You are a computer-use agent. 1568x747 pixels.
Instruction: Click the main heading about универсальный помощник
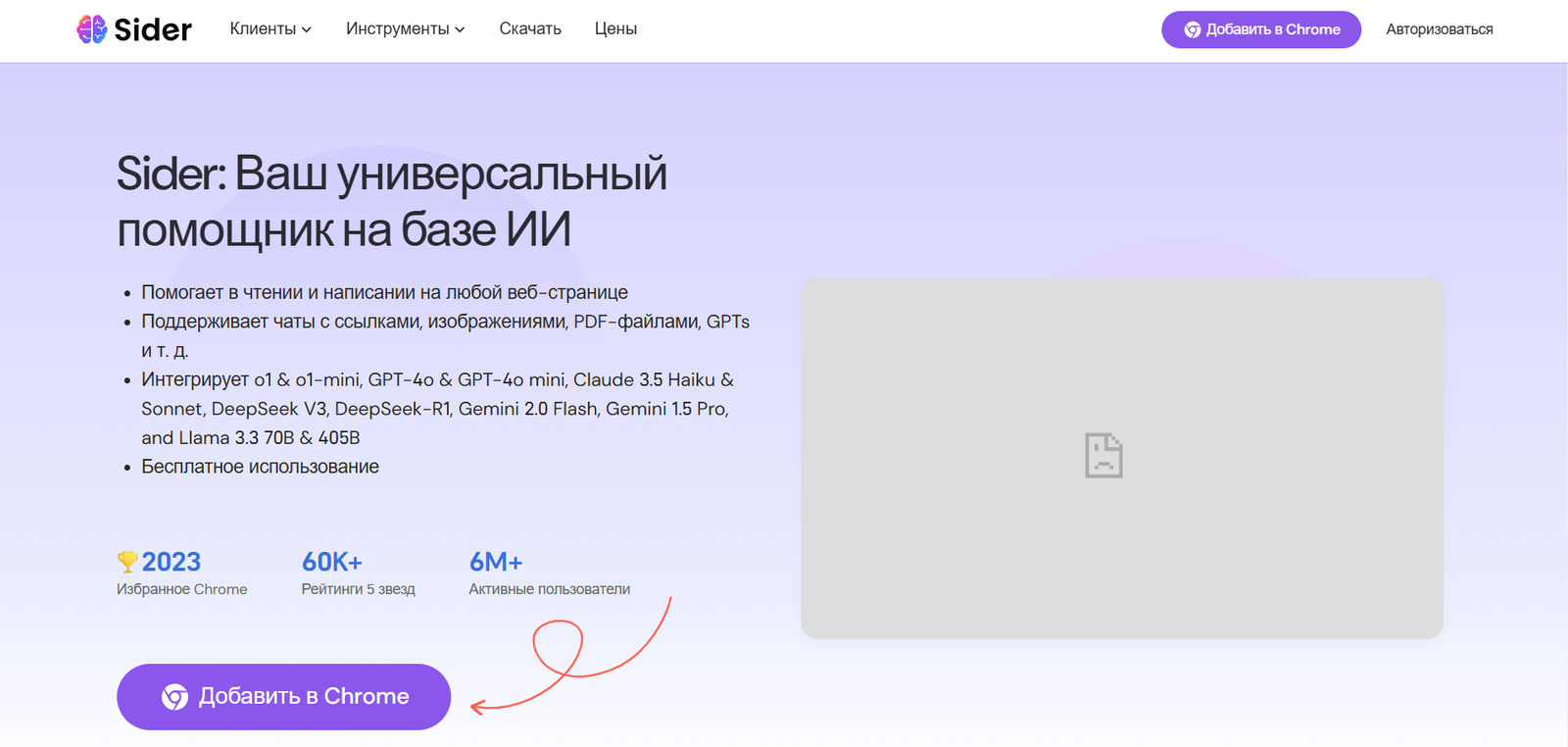pos(392,201)
